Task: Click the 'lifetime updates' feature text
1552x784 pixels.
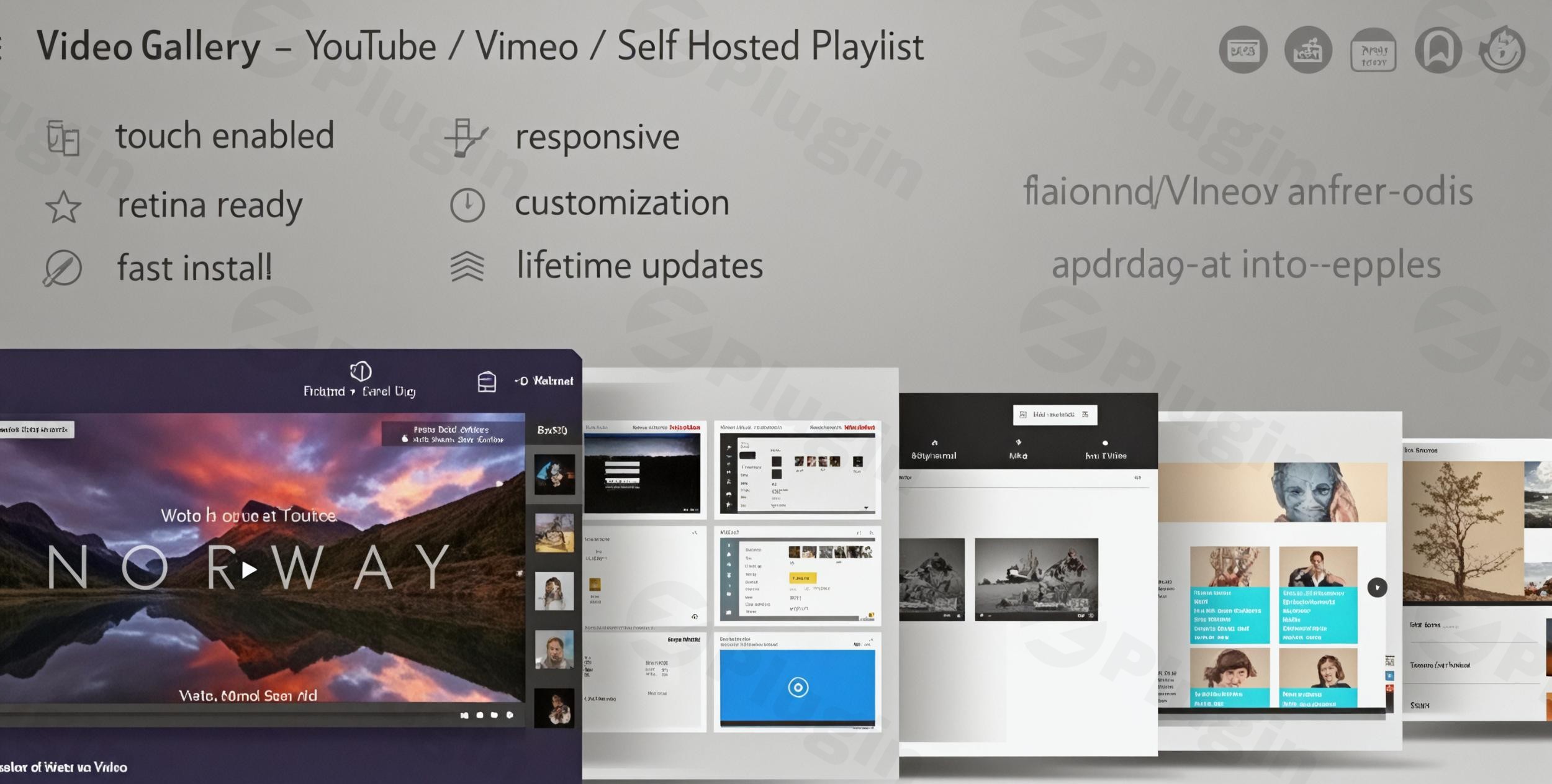Action: pos(639,267)
